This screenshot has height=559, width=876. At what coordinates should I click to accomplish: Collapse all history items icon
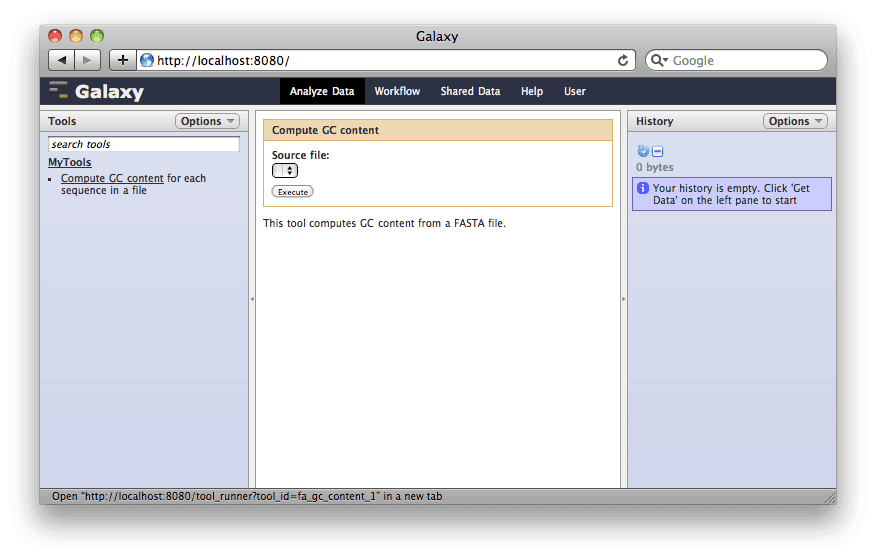click(657, 151)
